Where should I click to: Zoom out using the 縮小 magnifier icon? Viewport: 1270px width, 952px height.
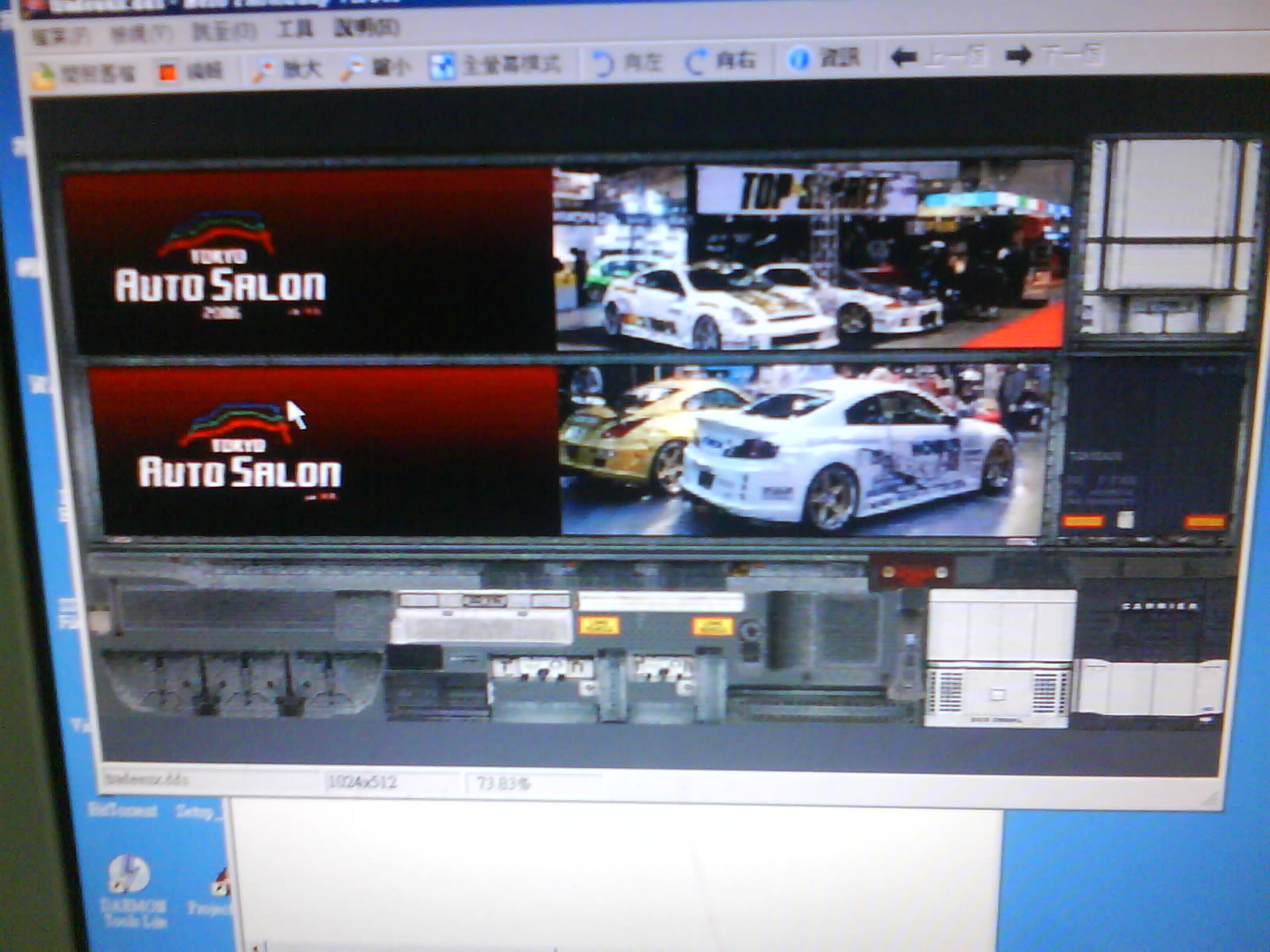352,68
